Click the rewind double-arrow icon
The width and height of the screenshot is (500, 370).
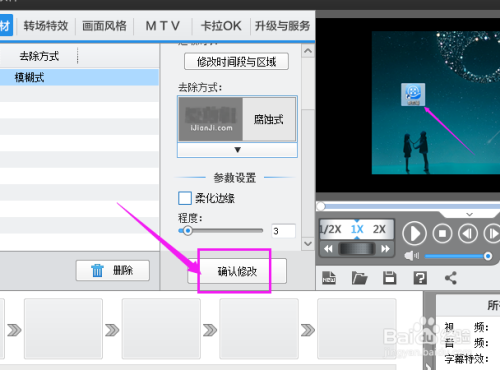pyautogui.click(x=328, y=249)
